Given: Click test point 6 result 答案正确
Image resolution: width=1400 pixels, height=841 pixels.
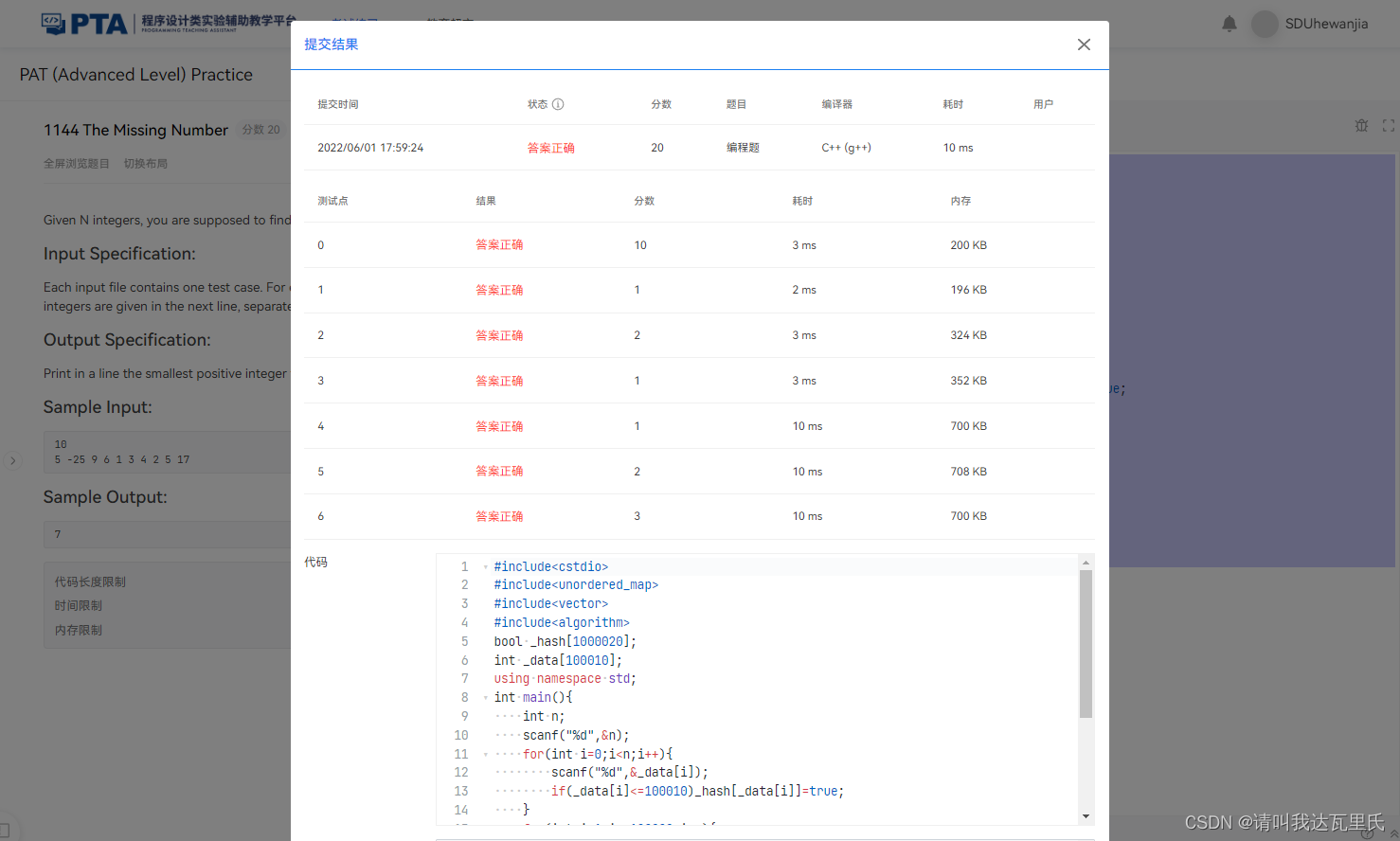Looking at the screenshot, I should [499, 516].
